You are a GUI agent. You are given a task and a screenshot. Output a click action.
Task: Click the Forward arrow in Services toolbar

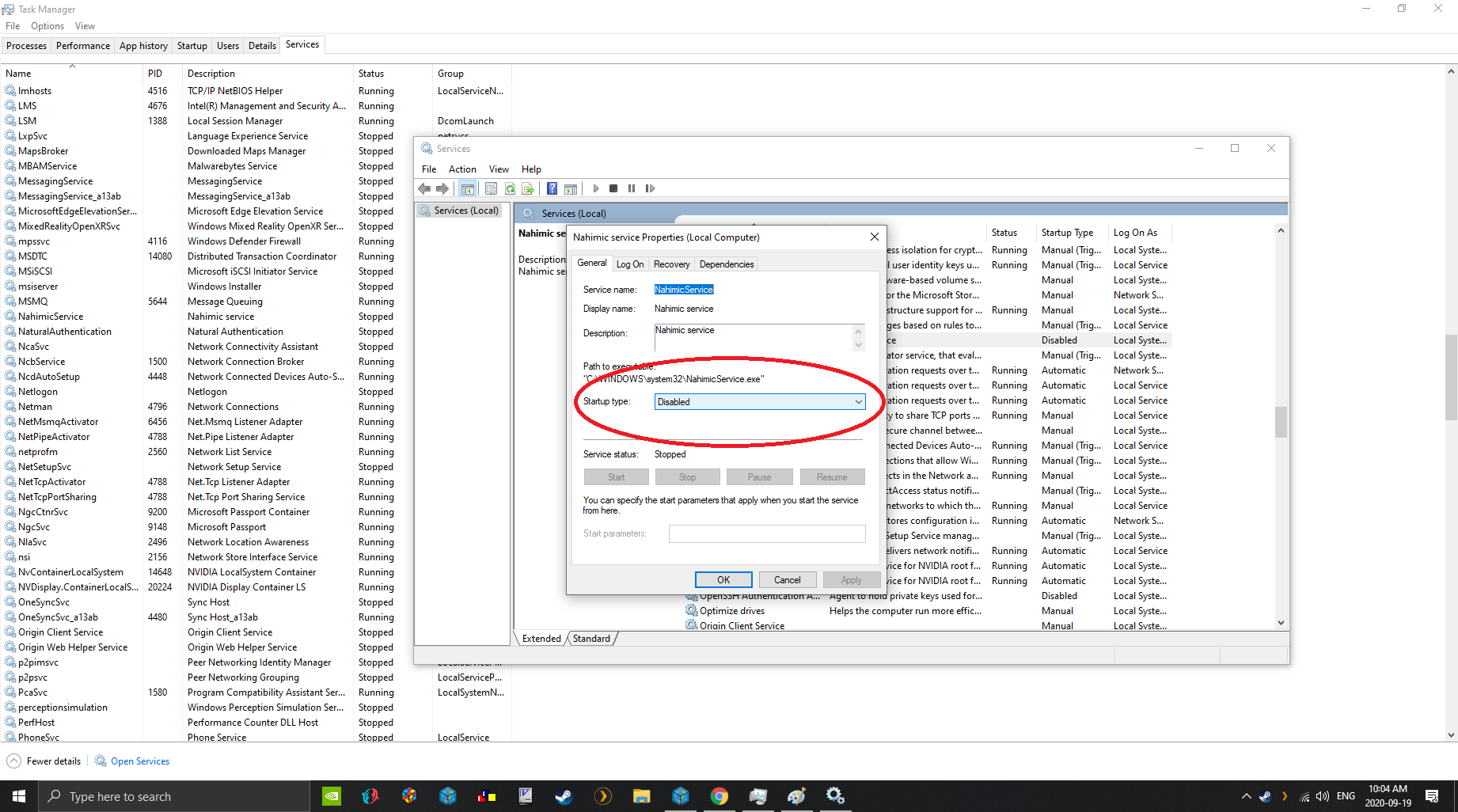click(442, 188)
